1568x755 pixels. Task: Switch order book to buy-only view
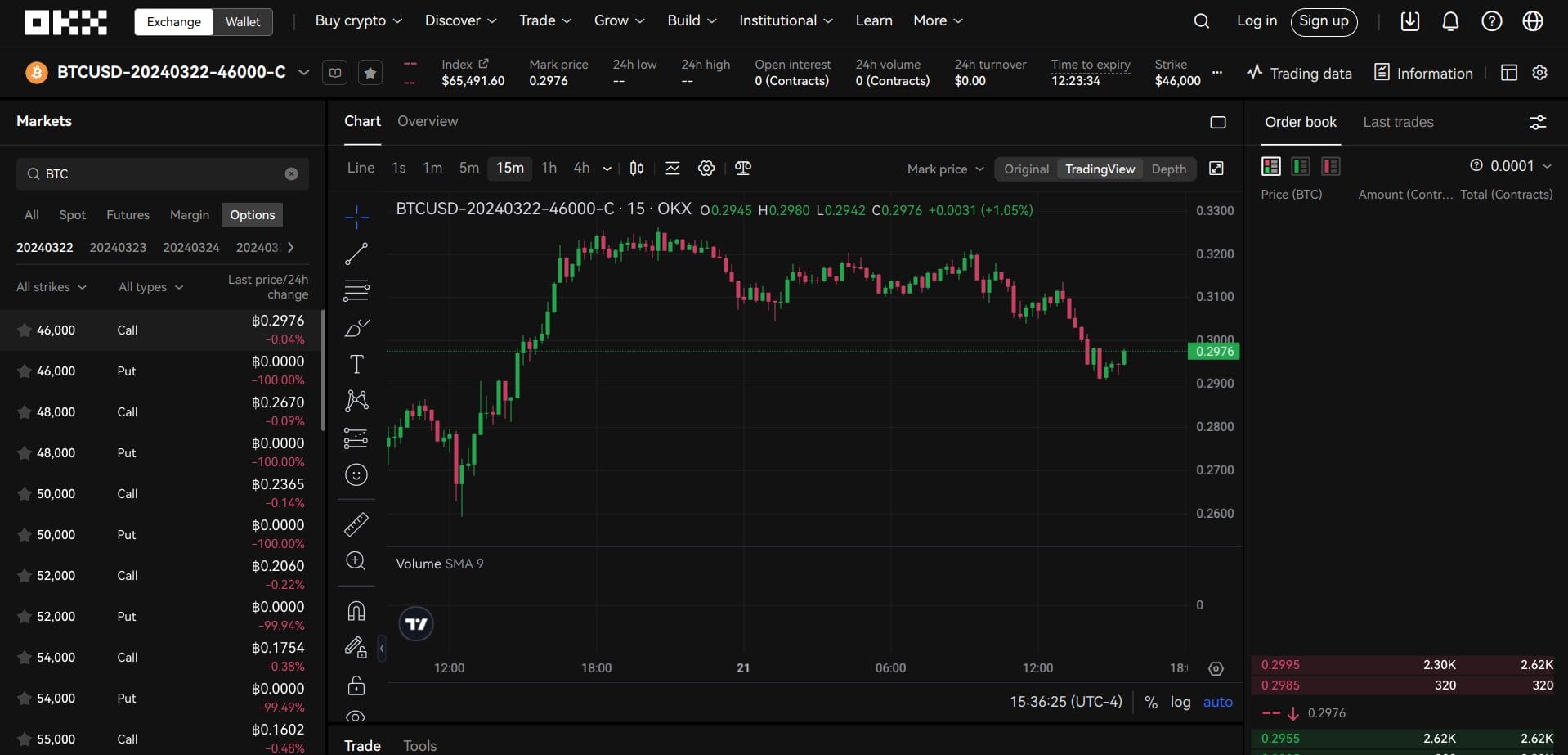point(1301,165)
